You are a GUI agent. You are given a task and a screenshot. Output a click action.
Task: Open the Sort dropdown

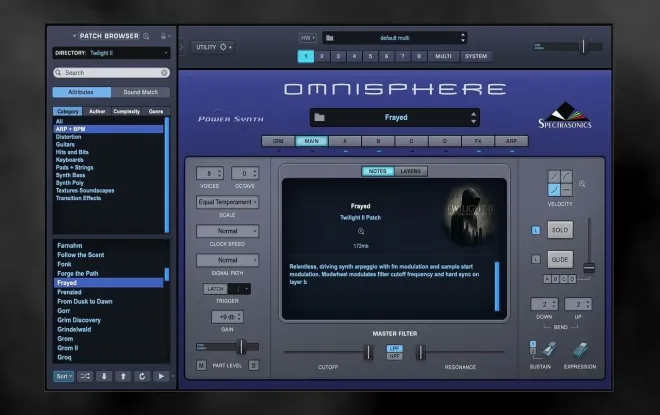coord(64,376)
